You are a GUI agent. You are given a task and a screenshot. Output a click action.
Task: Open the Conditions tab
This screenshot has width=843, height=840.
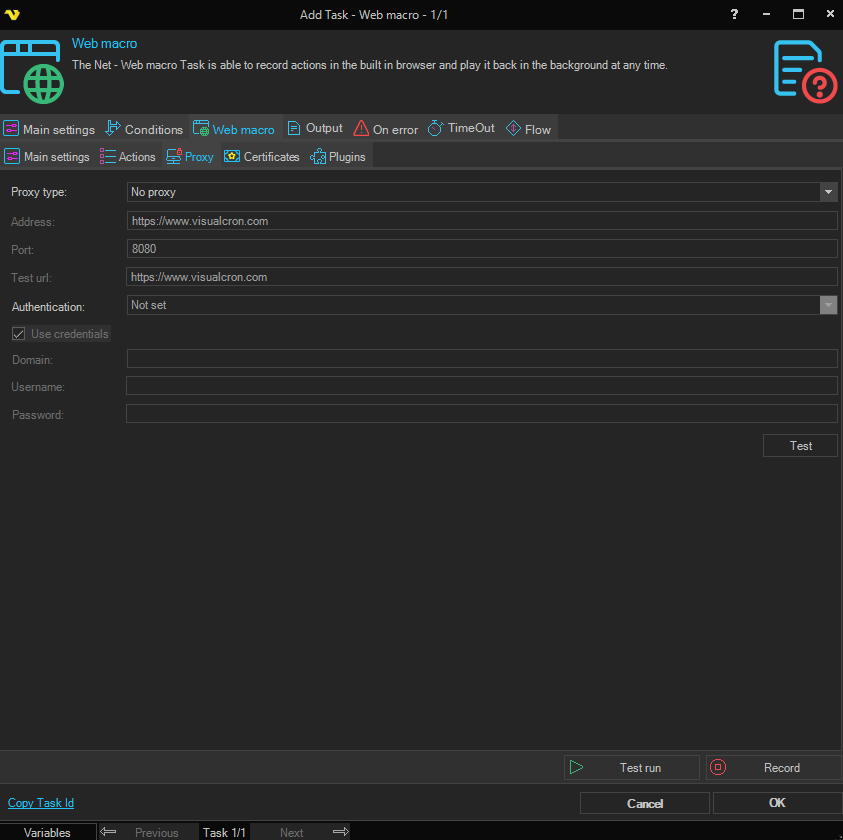(x=144, y=129)
